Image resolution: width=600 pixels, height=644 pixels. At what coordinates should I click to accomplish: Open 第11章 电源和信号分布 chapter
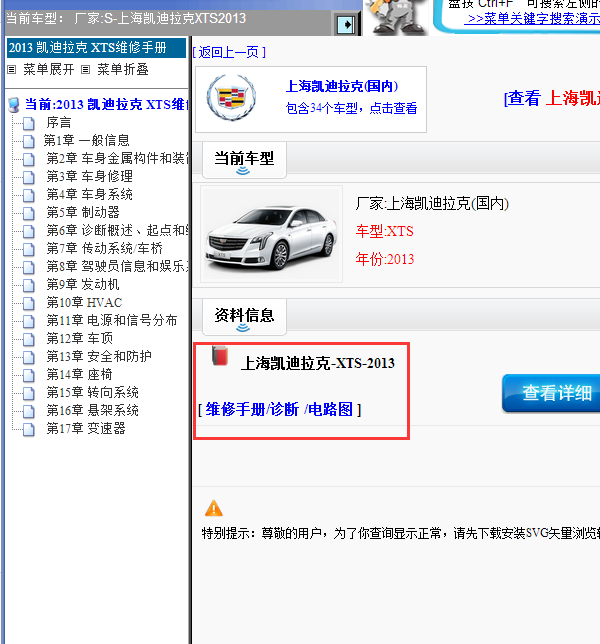112,320
